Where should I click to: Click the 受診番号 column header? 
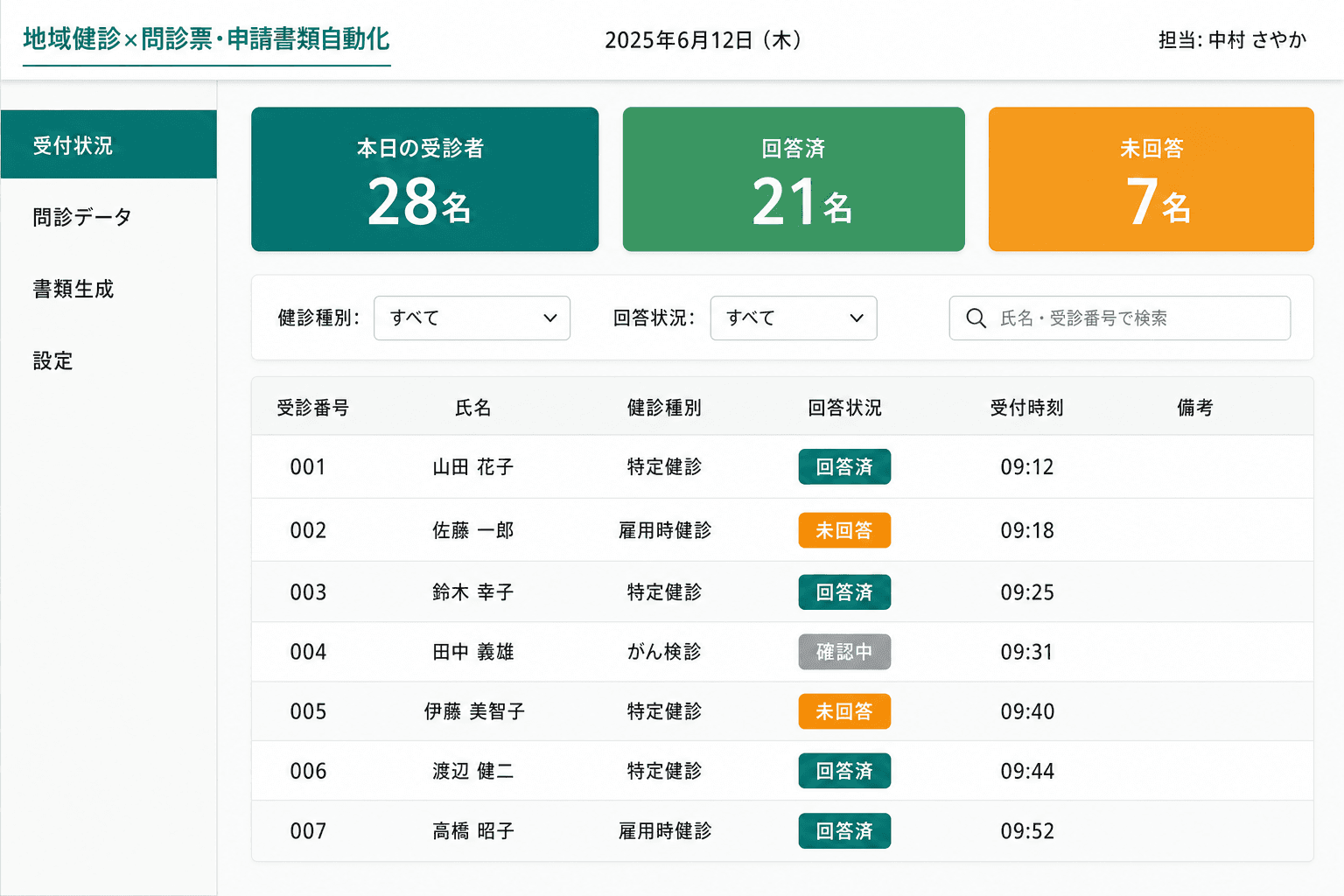313,408
